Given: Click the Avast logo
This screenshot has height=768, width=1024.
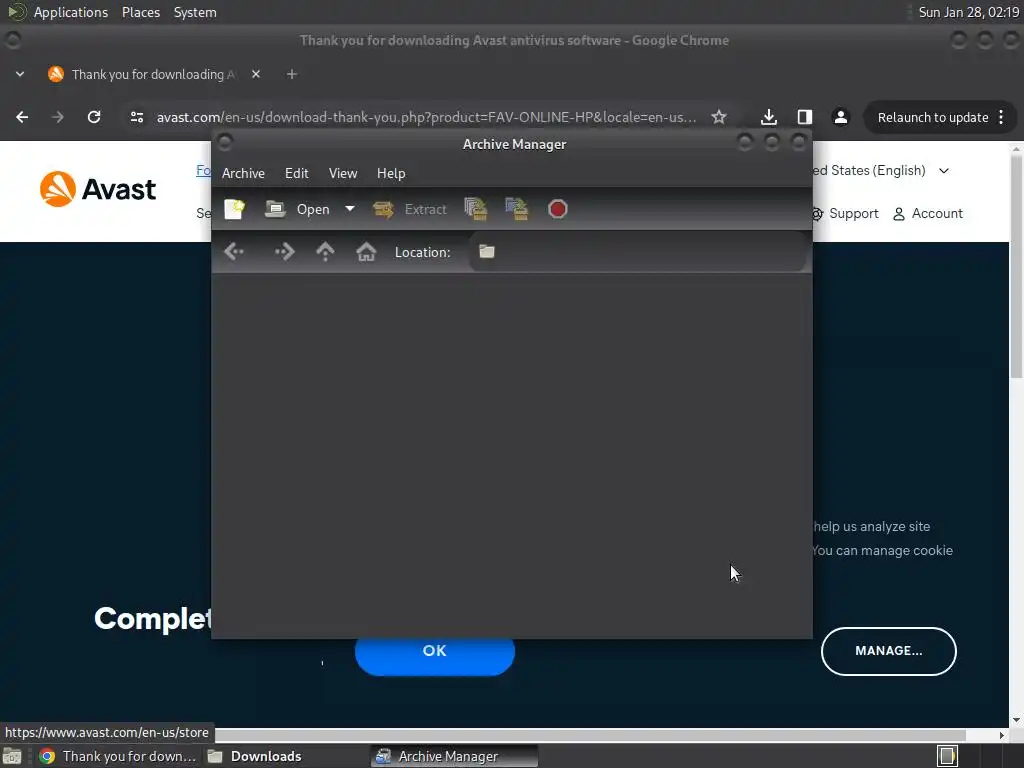Looking at the screenshot, I should [98, 189].
